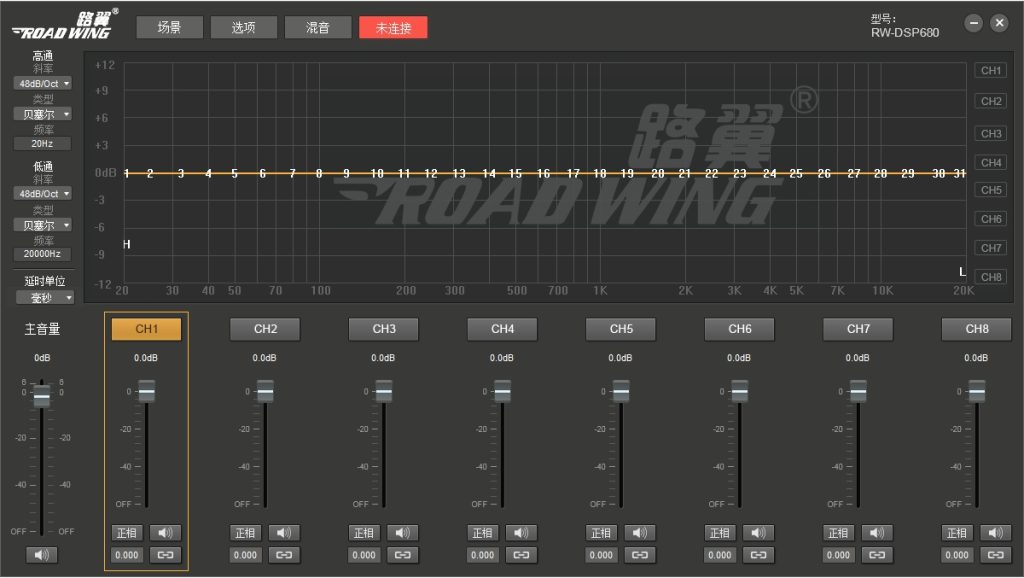Toggle CH2 phase 正相 button
This screenshot has width=1024, height=578.
pos(246,533)
